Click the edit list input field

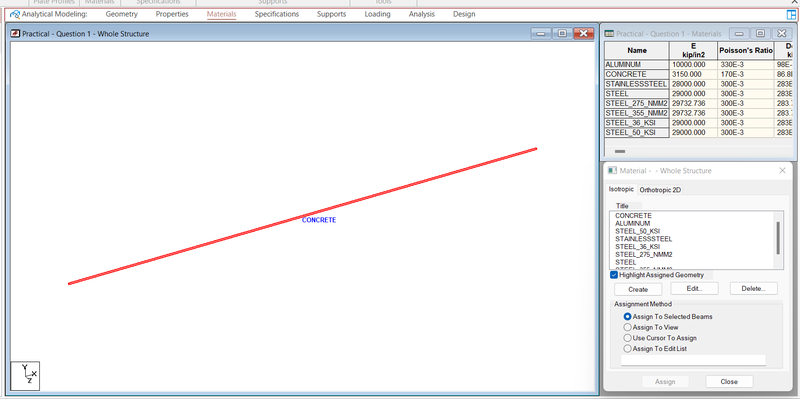pyautogui.click(x=693, y=360)
